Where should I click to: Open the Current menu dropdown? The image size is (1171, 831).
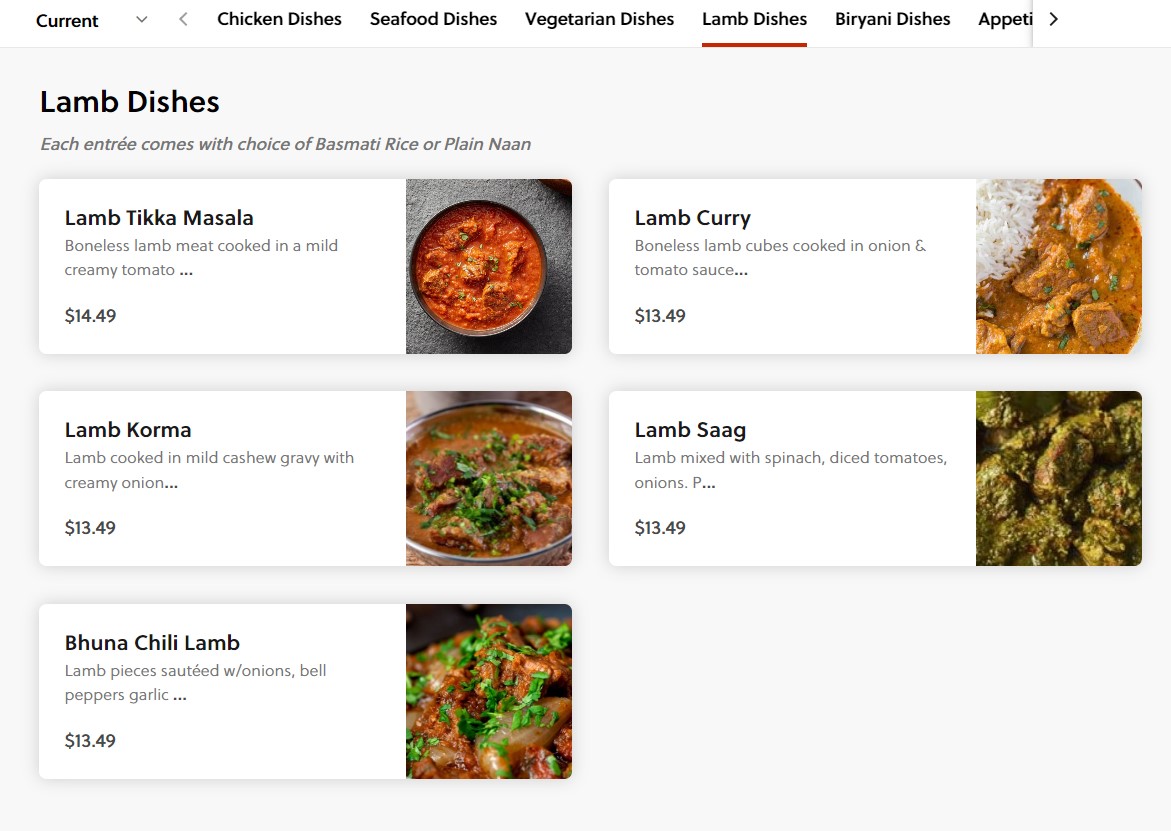pyautogui.click(x=91, y=20)
